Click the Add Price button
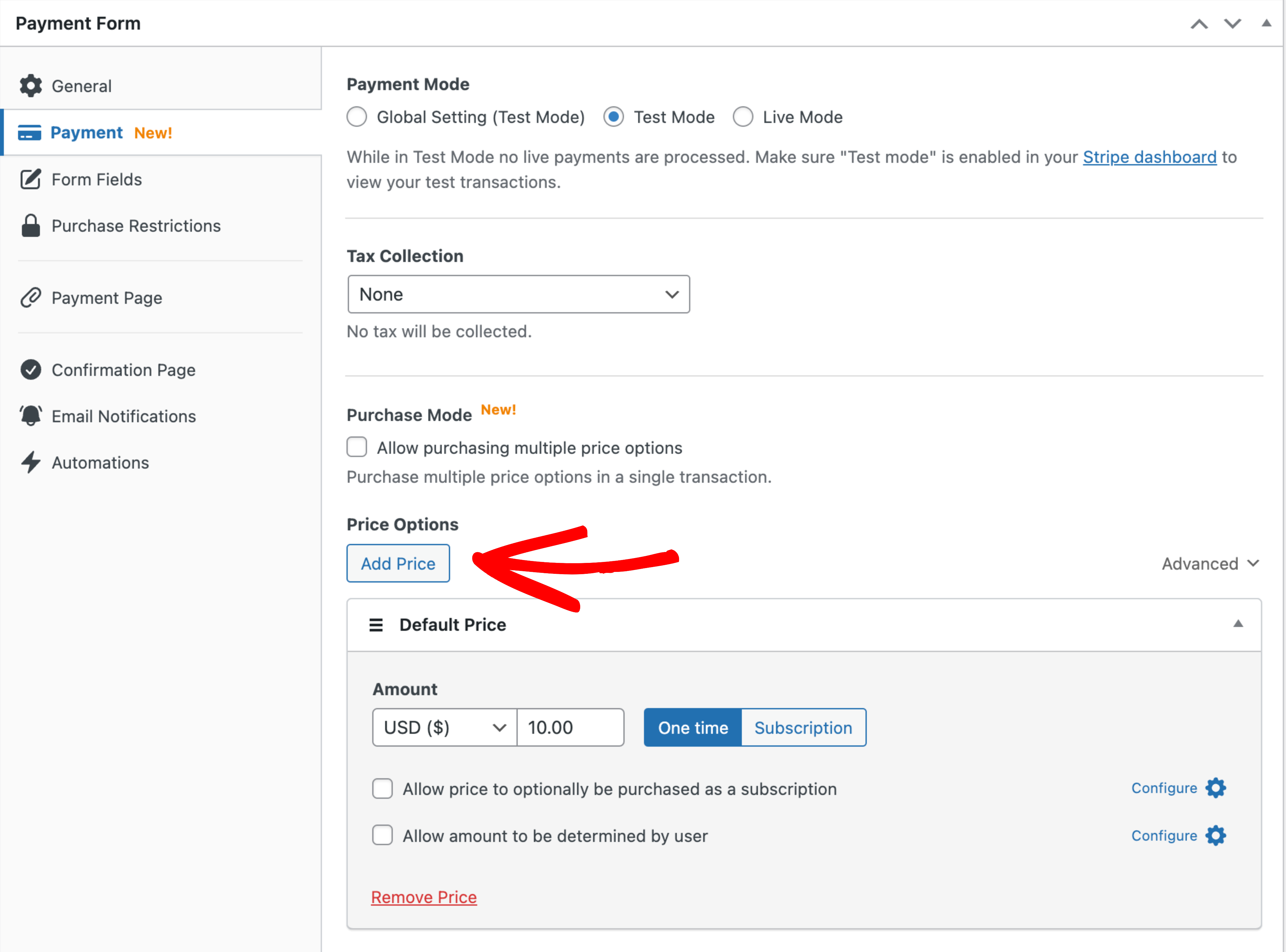The height and width of the screenshot is (952, 1286). coord(398,564)
